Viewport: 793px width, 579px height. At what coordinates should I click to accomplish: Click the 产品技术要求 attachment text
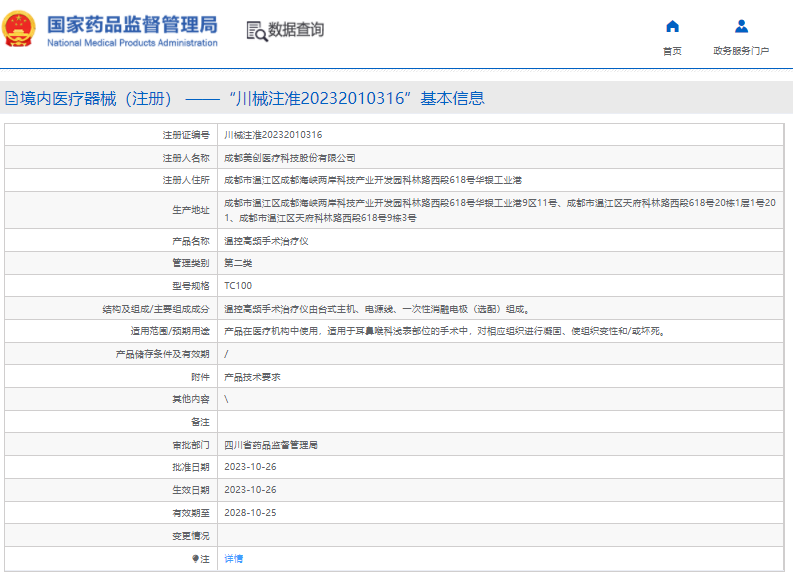tap(252, 377)
